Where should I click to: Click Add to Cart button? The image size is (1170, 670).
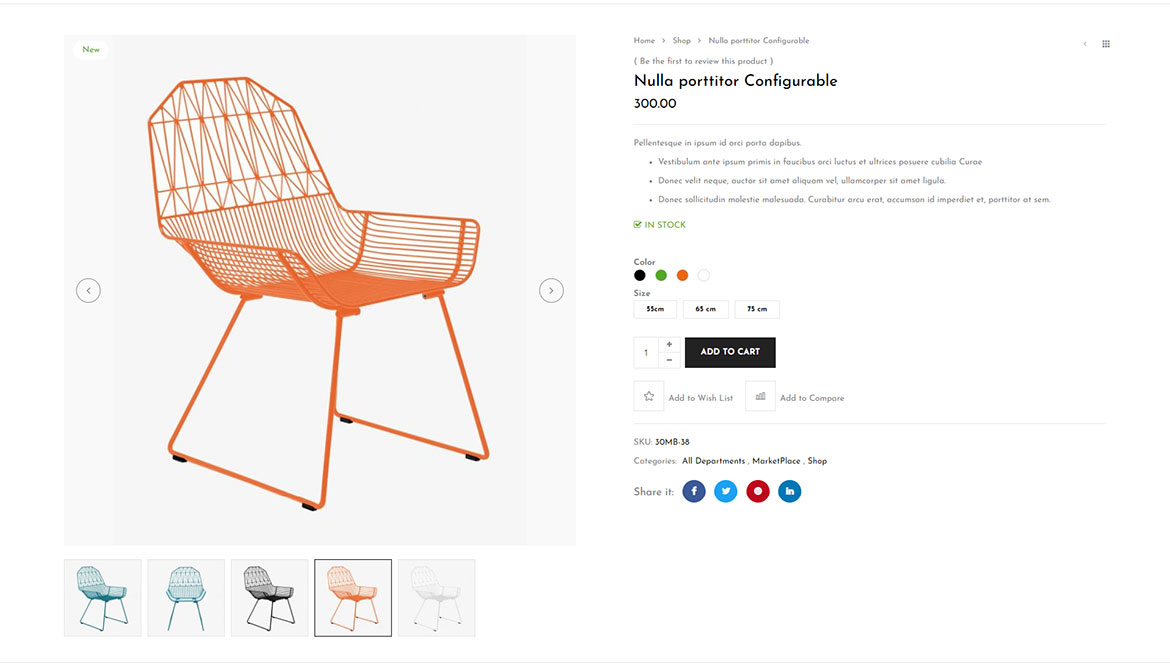click(x=730, y=352)
